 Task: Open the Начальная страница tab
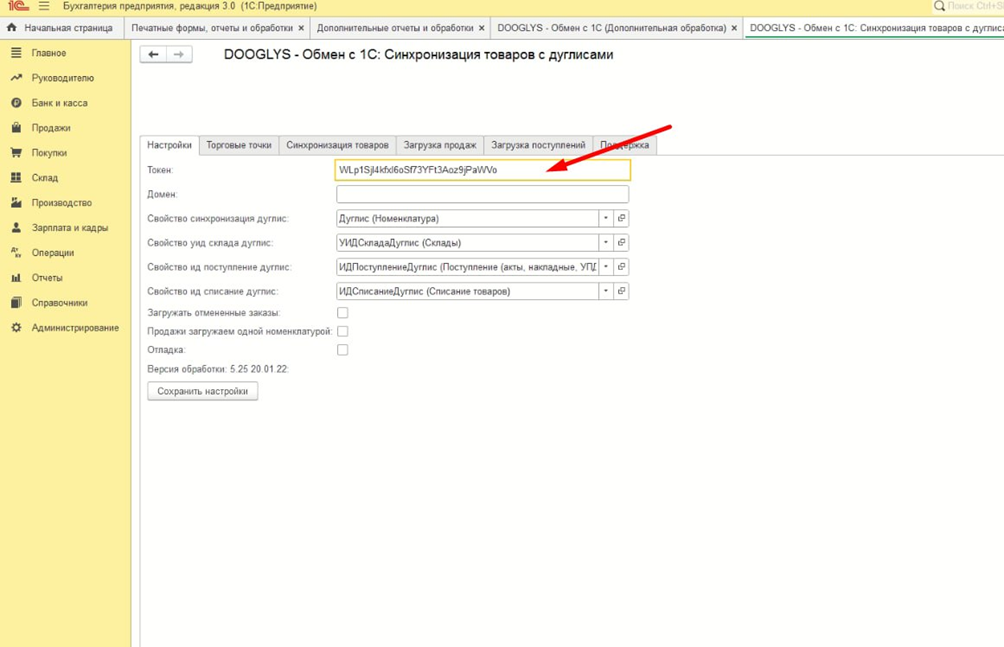coord(61,28)
